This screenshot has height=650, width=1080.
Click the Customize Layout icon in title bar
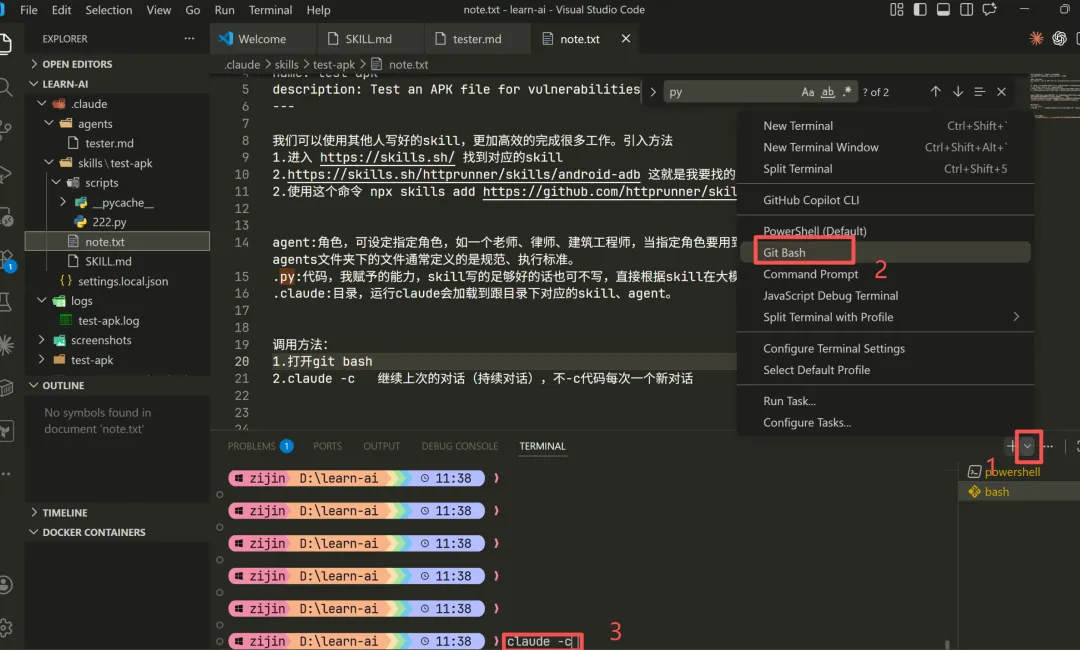[x=896, y=10]
